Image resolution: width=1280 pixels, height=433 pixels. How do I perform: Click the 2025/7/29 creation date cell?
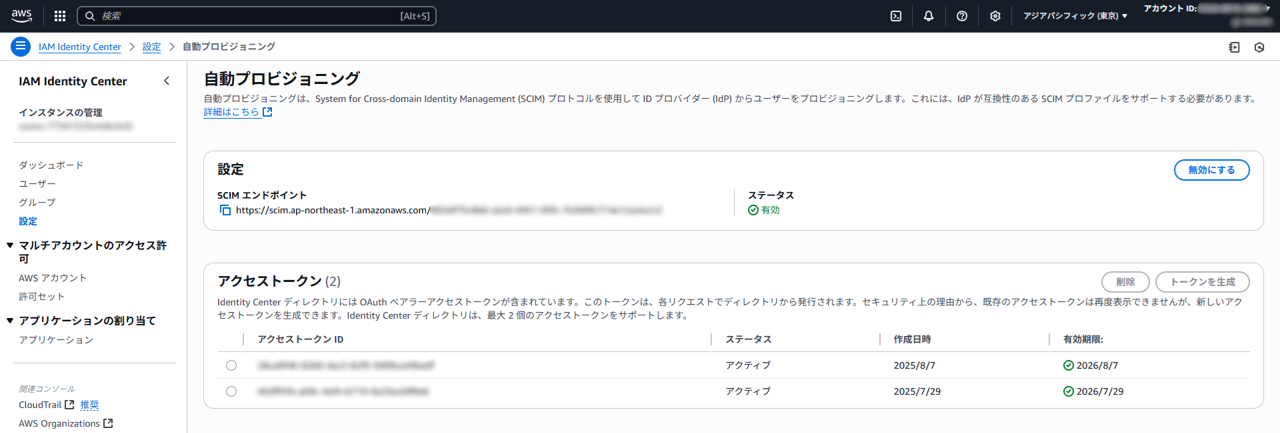coord(917,391)
